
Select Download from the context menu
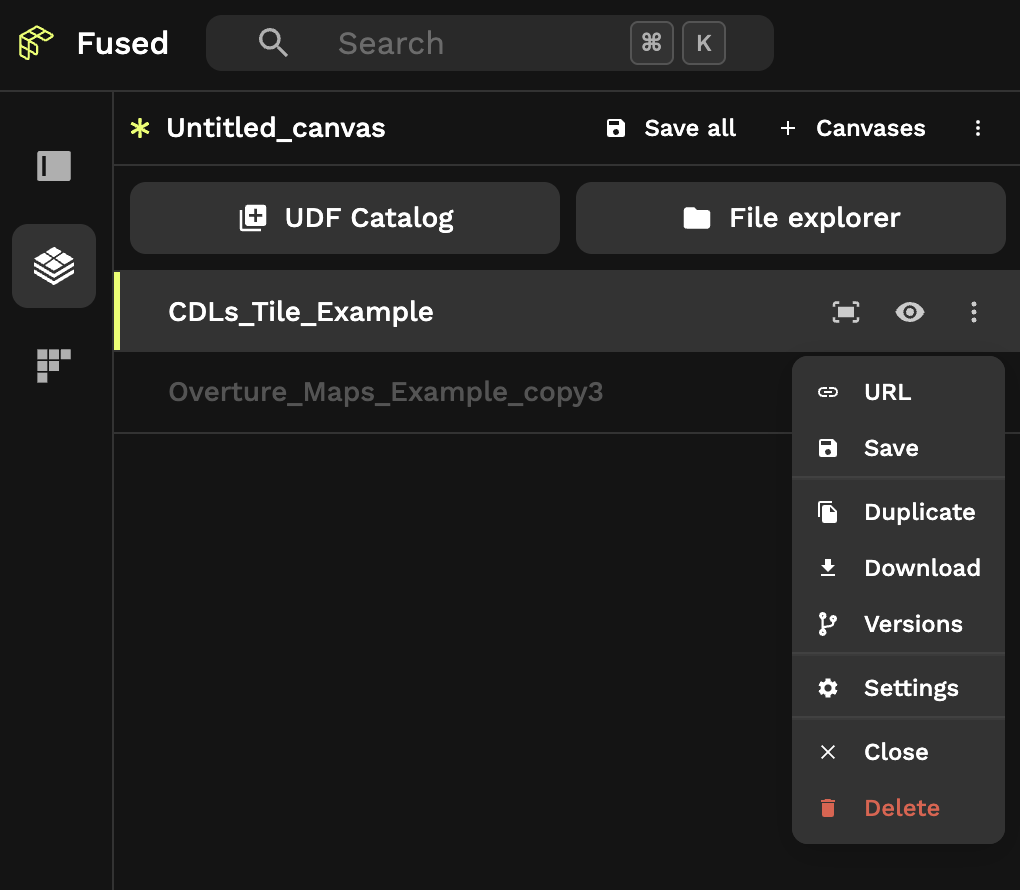click(x=921, y=568)
